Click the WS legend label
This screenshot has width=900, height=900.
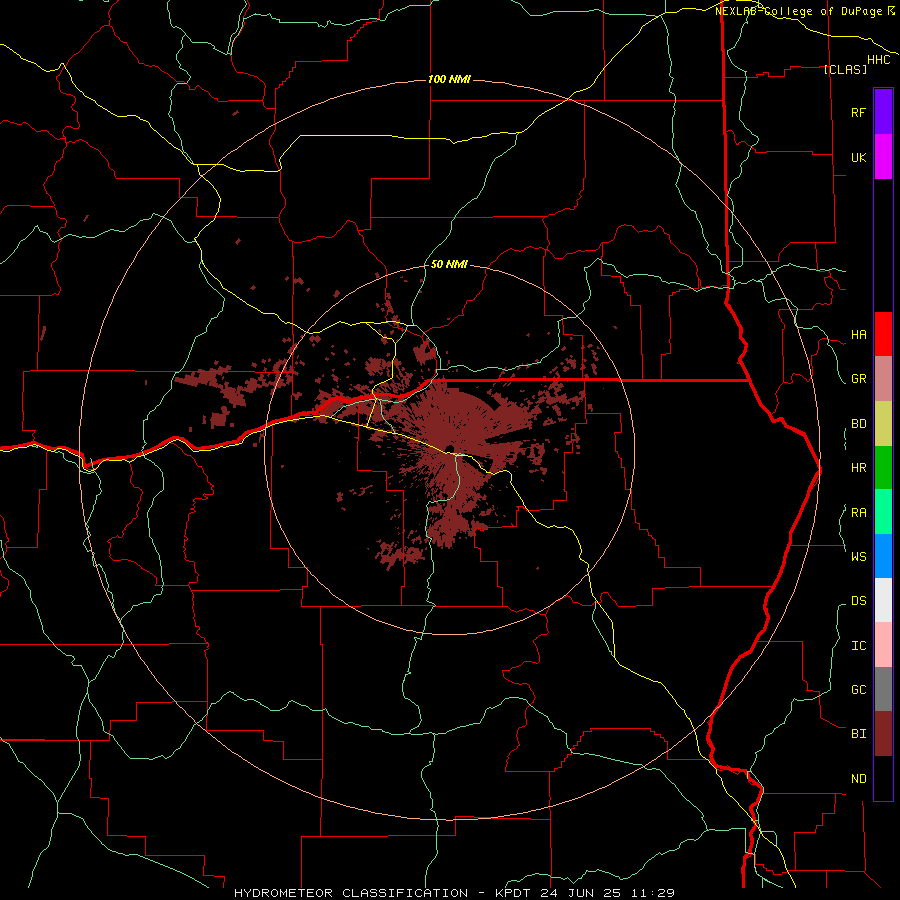(858, 557)
